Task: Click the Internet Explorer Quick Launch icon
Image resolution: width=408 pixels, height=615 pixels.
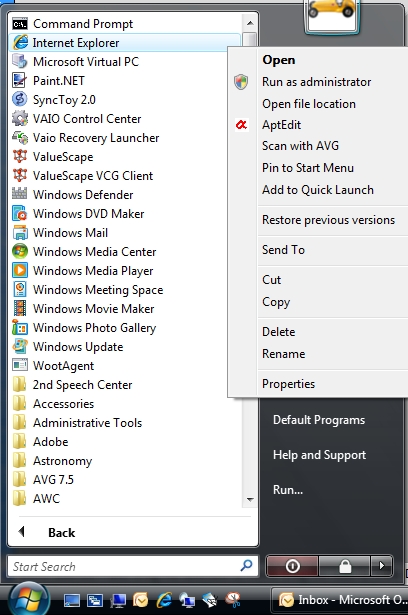Action: tap(164, 600)
